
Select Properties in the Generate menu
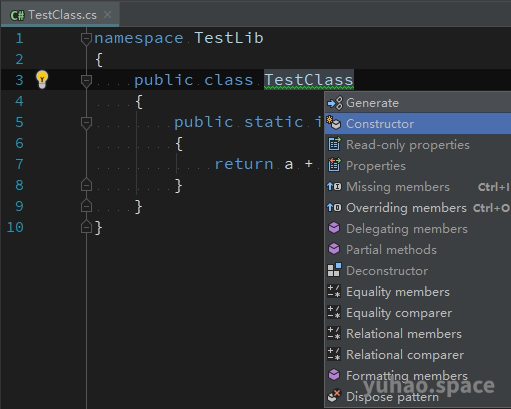point(418,166)
